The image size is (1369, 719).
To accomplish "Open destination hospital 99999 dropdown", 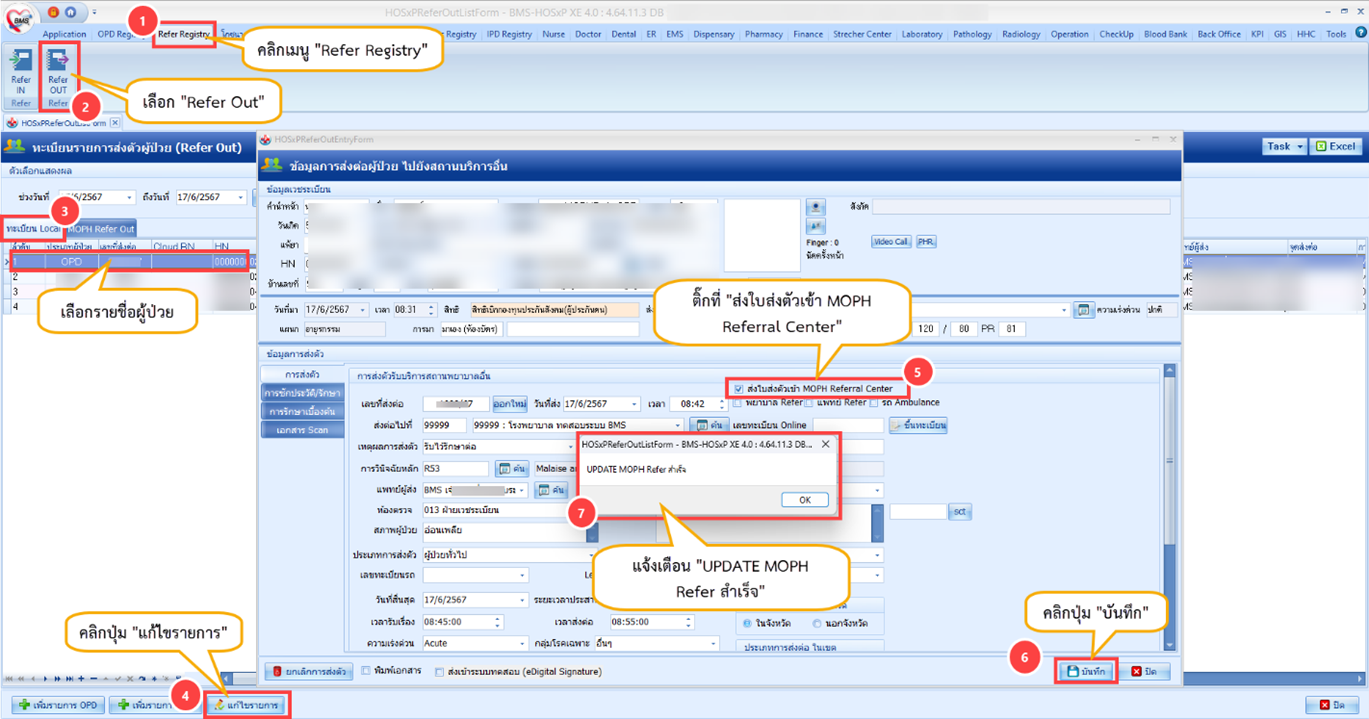I will 678,425.
